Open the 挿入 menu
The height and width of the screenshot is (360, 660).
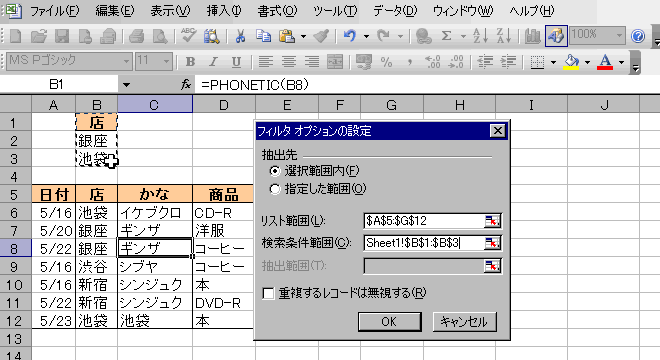click(224, 11)
